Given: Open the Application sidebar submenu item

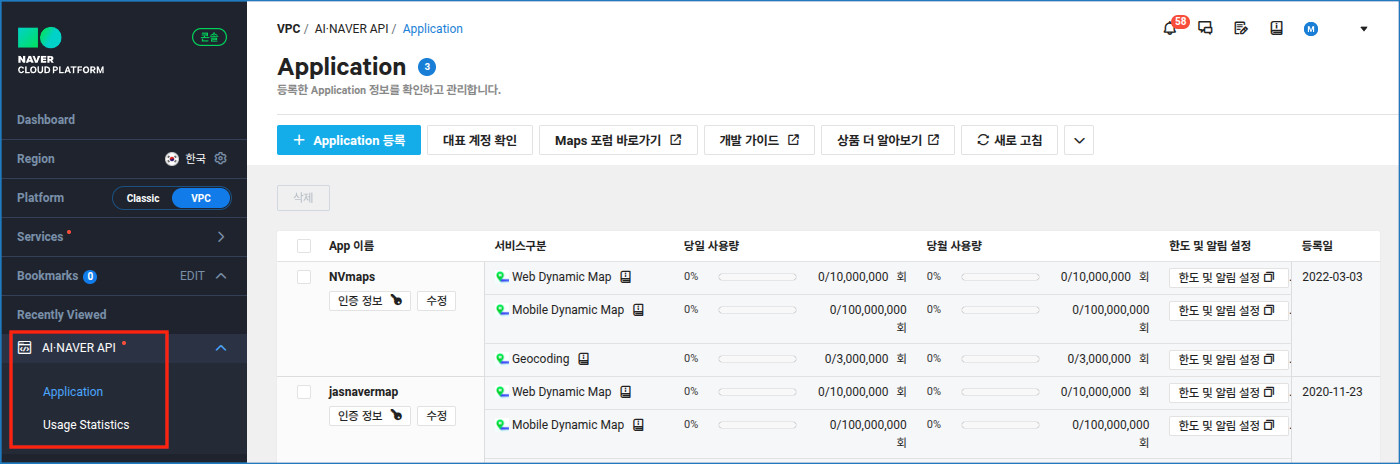Looking at the screenshot, I should coord(73,392).
